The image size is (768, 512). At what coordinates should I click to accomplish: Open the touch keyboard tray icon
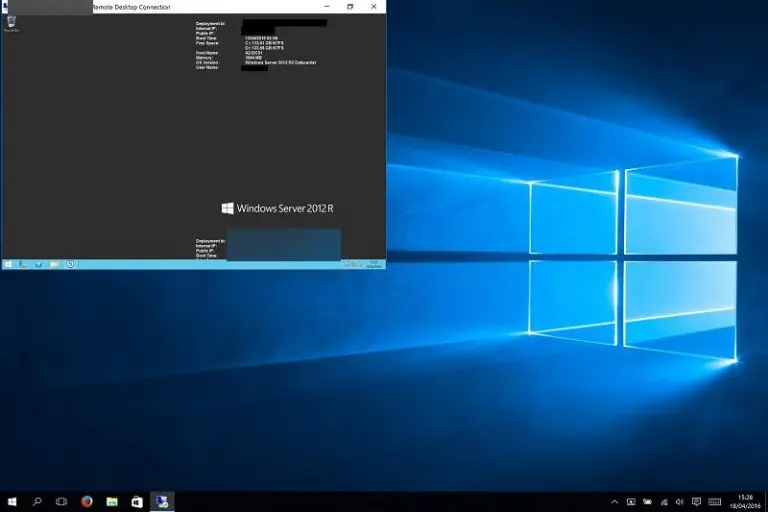coord(715,502)
